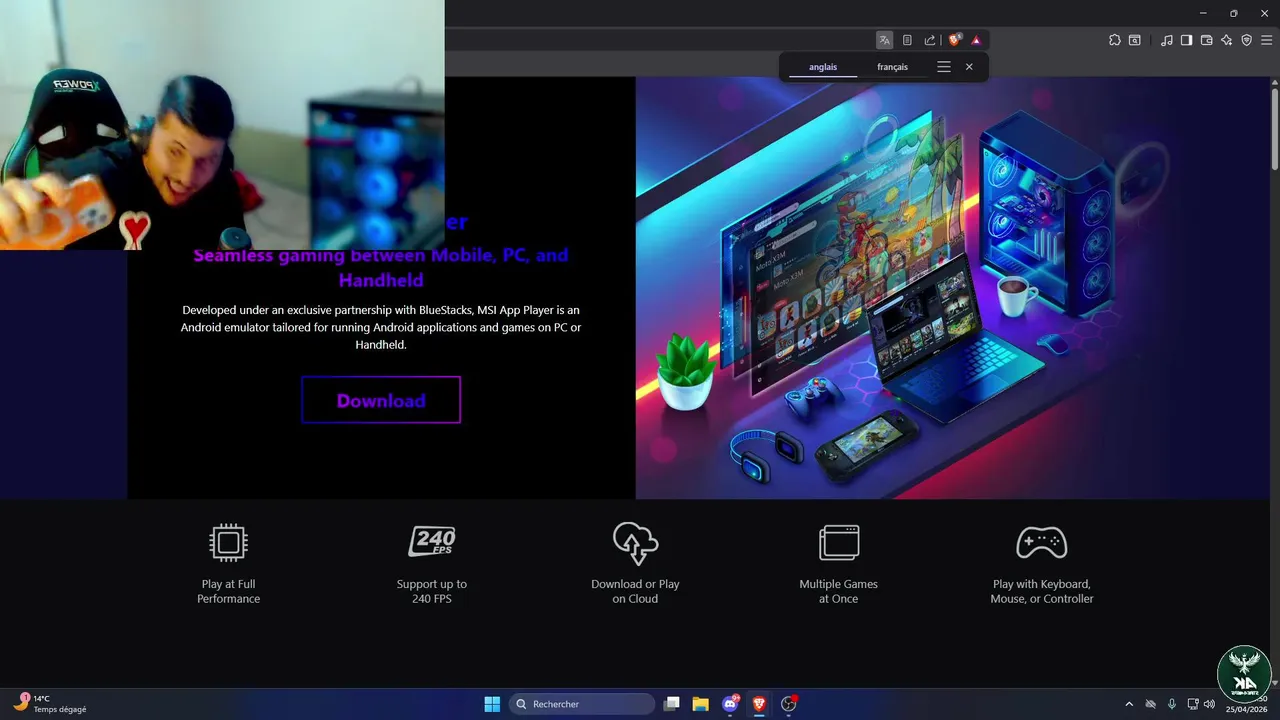
Task: Click the 'Seamless gaming between Mobile' heading
Action: (x=381, y=268)
